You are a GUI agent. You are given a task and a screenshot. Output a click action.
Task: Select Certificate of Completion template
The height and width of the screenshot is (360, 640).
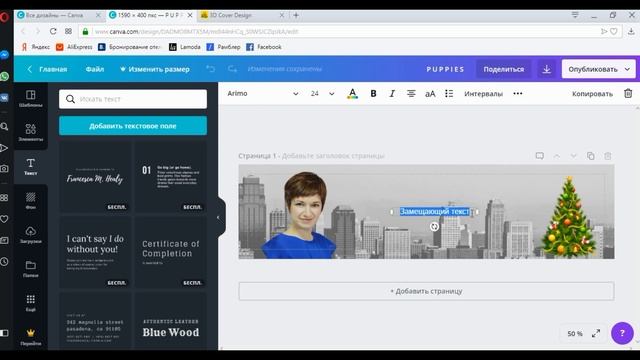[171, 252]
